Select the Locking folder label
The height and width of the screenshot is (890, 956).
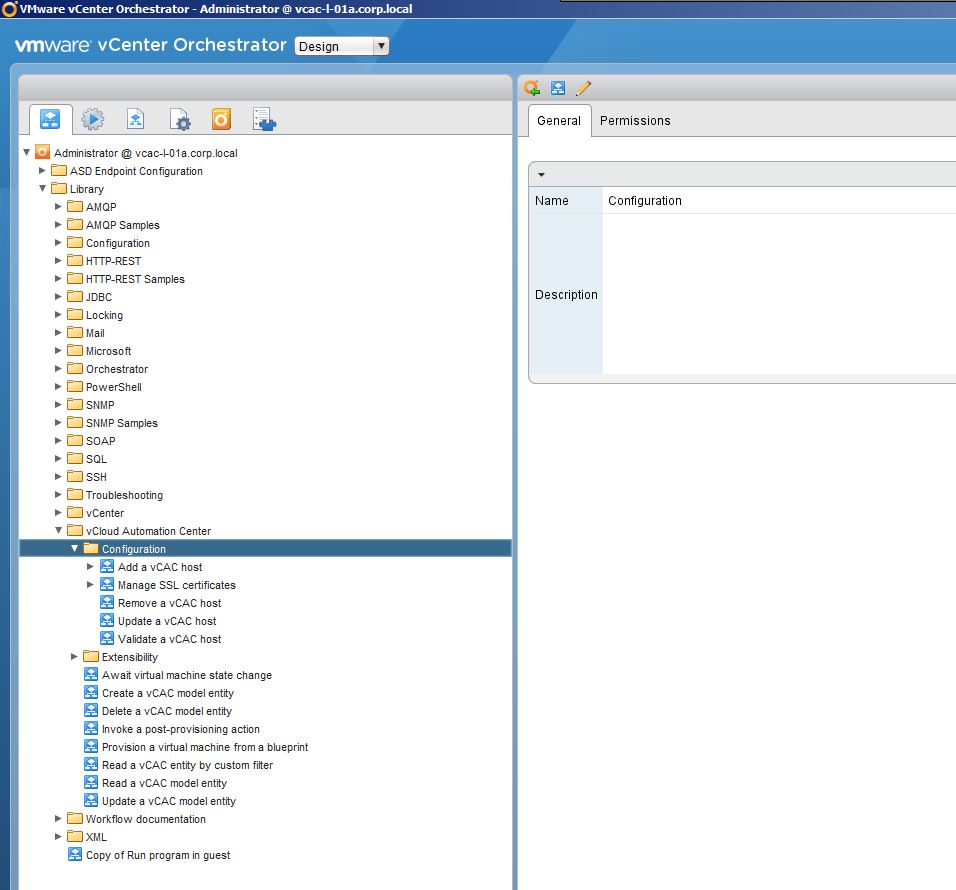tap(104, 315)
